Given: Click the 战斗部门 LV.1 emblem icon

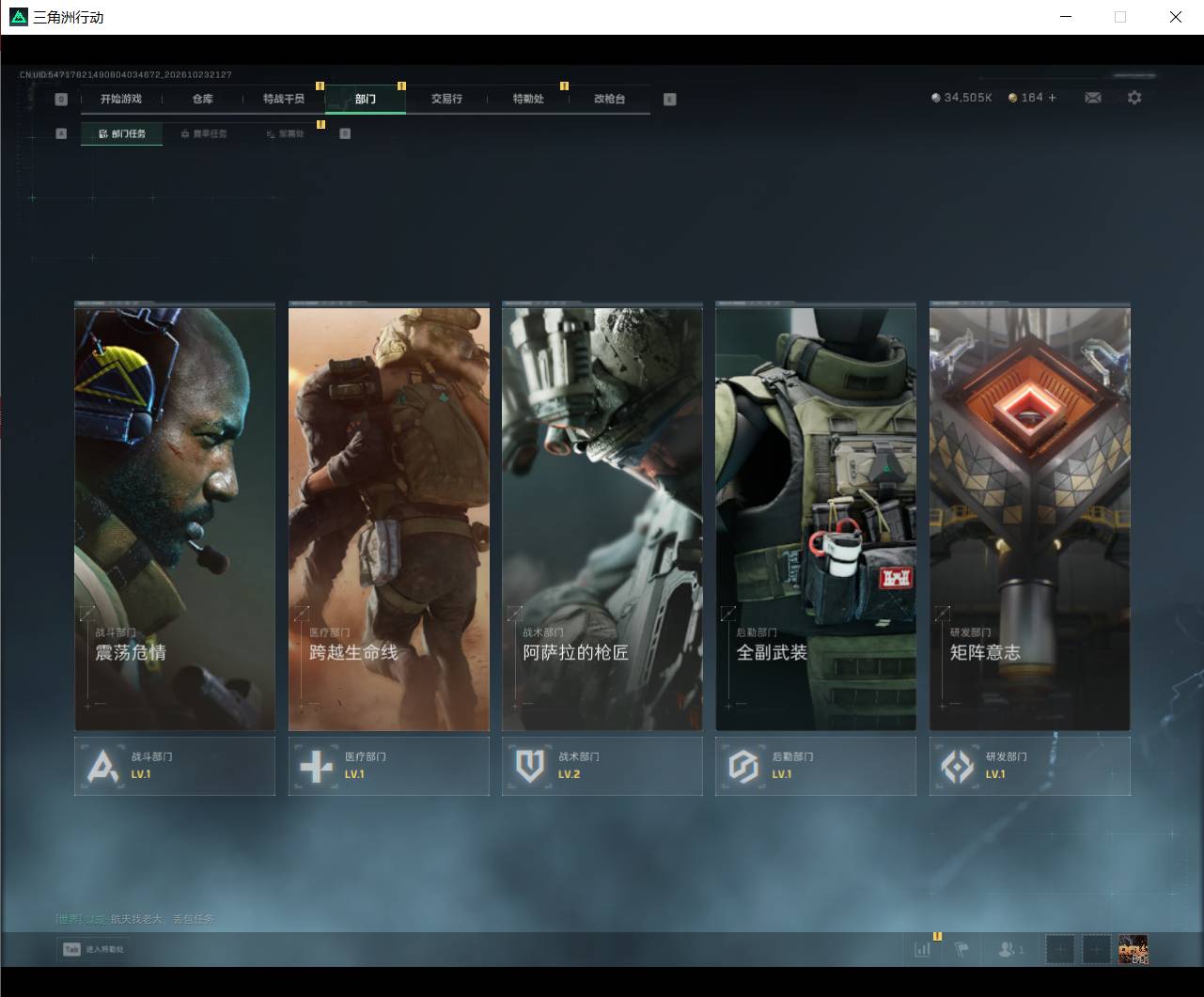Looking at the screenshot, I should (102, 767).
